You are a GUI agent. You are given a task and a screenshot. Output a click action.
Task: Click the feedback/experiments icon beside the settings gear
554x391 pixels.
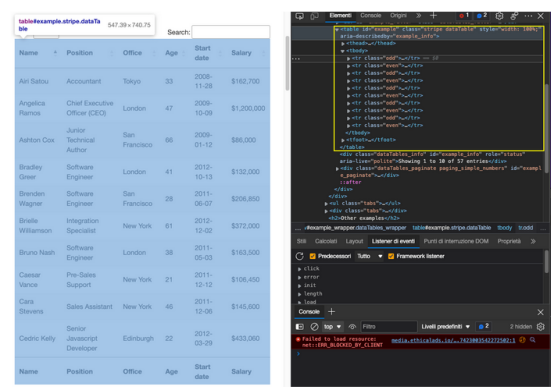(x=514, y=16)
